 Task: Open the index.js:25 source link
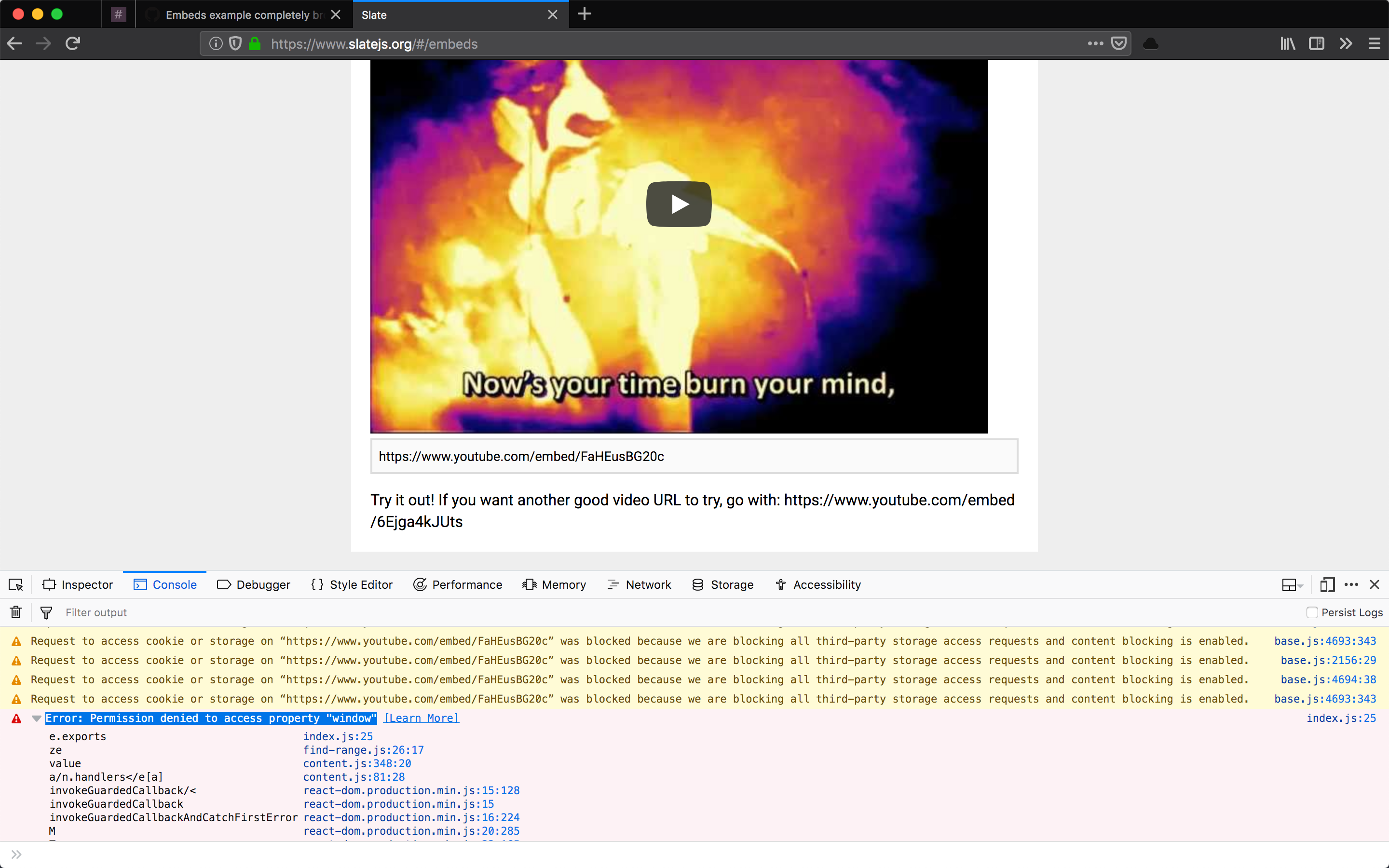tap(1341, 718)
